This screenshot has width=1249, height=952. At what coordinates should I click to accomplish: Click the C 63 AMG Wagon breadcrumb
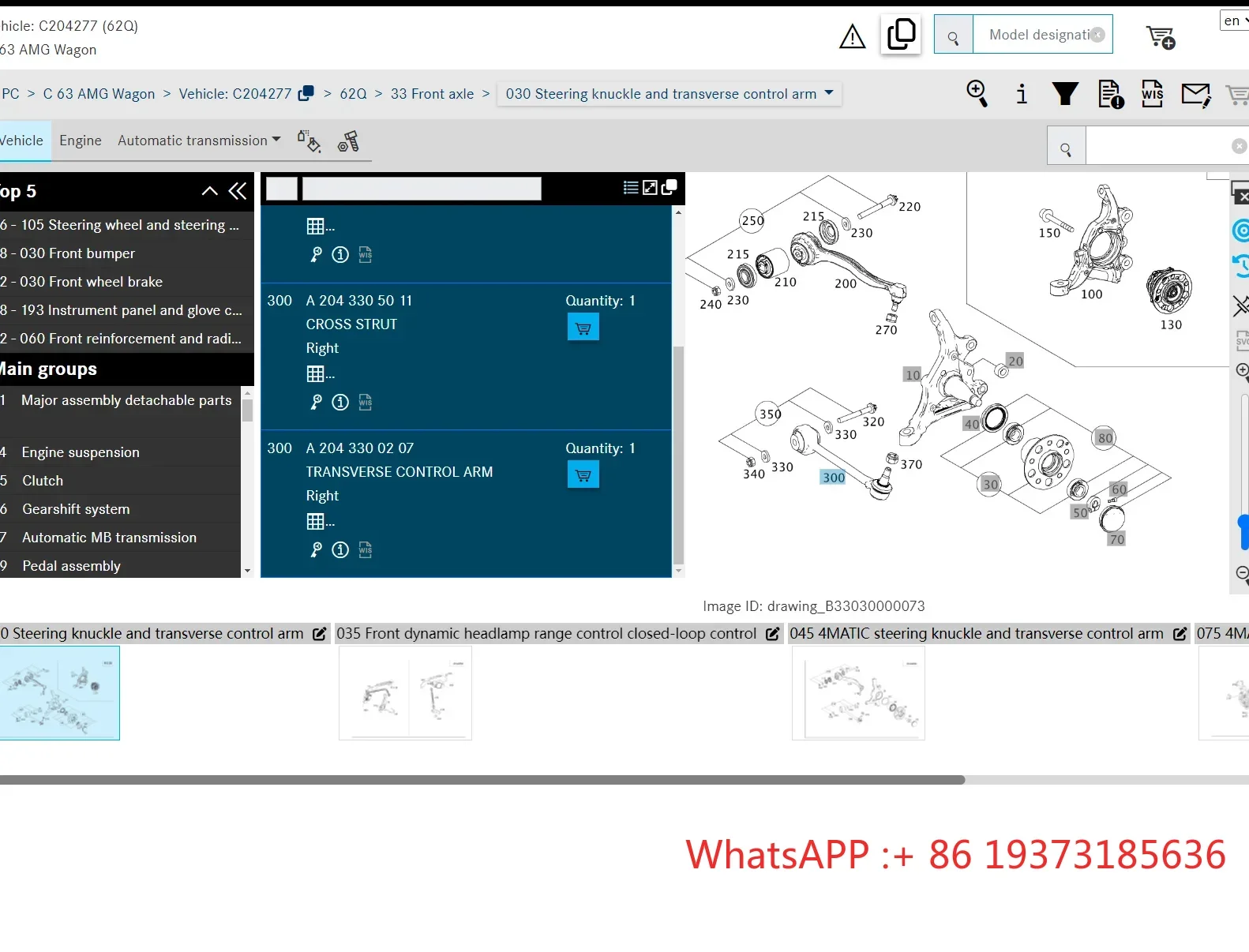99,94
